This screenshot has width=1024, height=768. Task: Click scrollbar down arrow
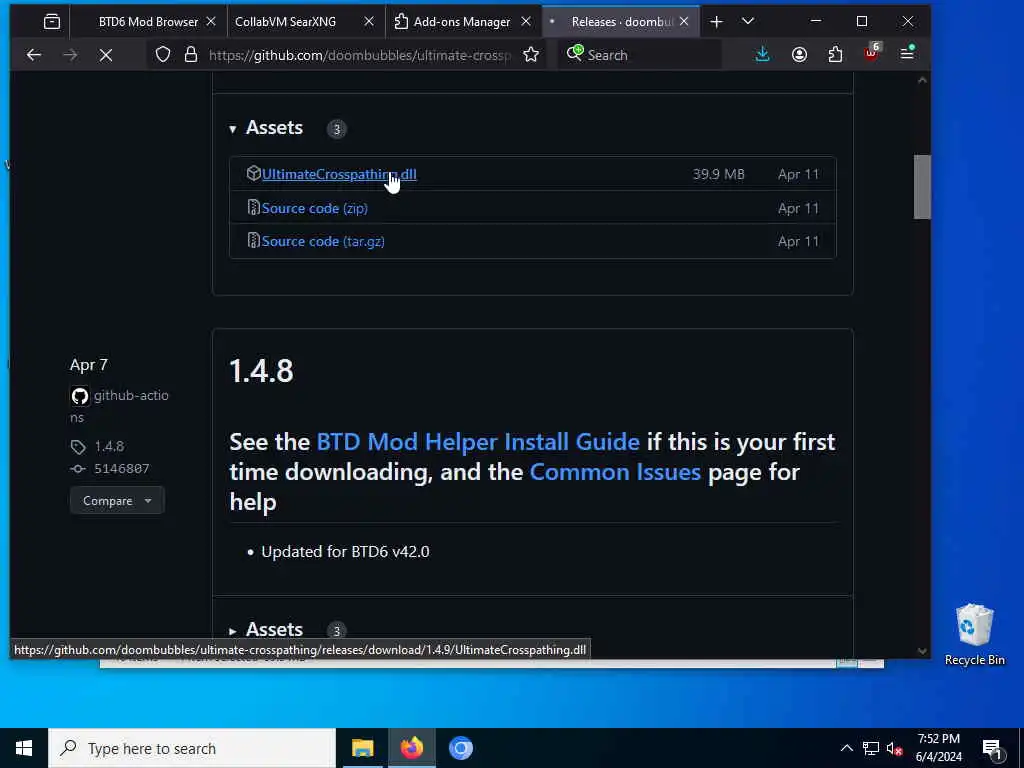(922, 650)
